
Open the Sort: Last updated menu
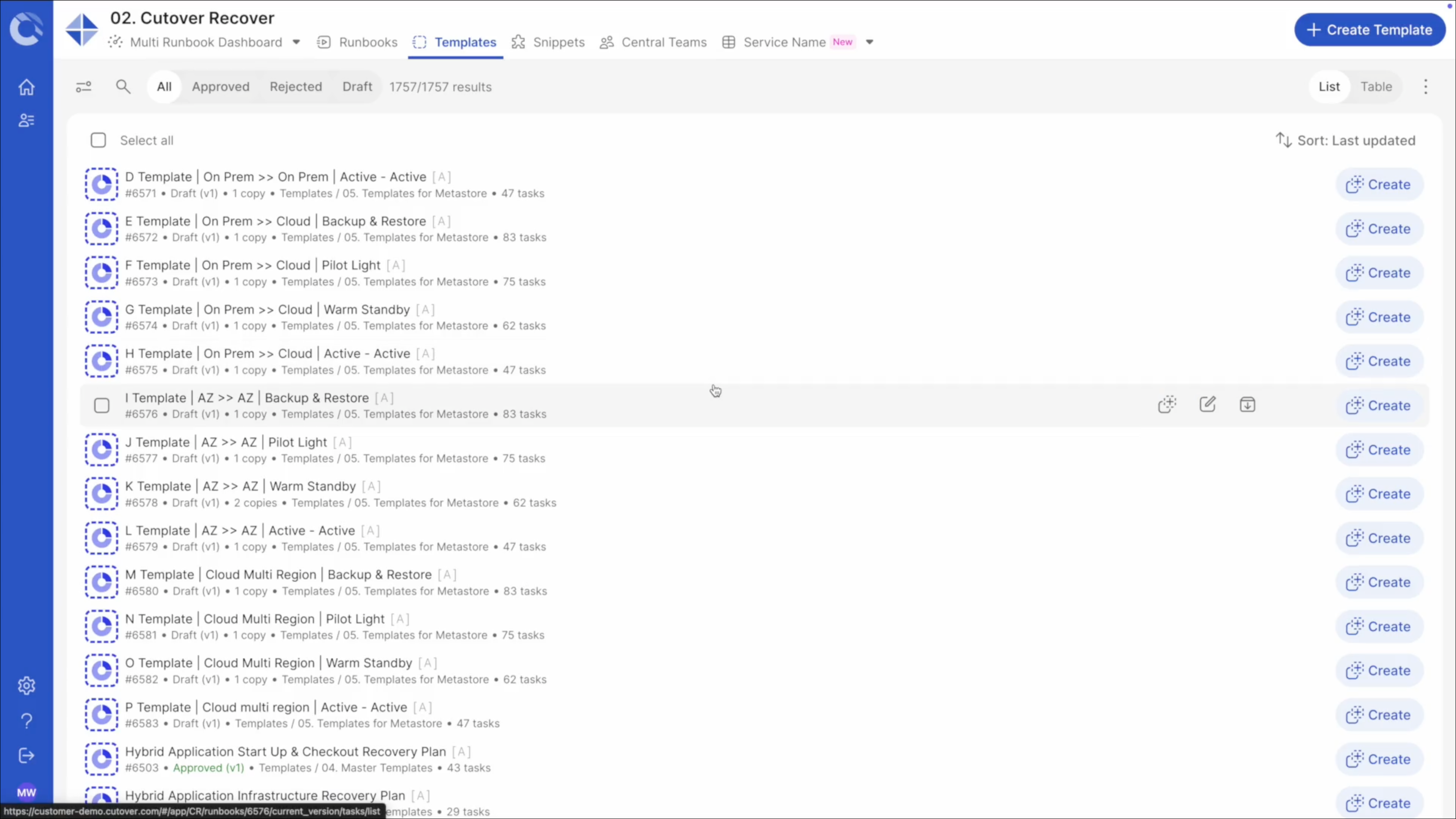click(x=1346, y=140)
